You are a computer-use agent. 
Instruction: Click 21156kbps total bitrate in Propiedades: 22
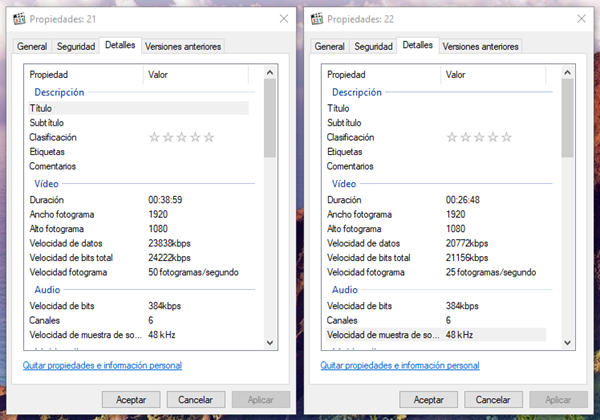pyautogui.click(x=467, y=258)
